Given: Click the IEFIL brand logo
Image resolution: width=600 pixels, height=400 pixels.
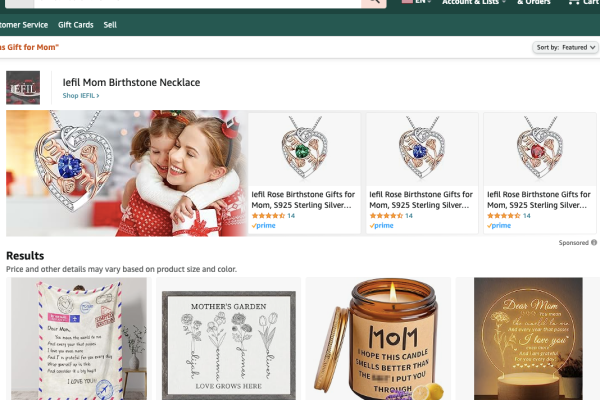Looking at the screenshot, I should pyautogui.click(x=23, y=88).
